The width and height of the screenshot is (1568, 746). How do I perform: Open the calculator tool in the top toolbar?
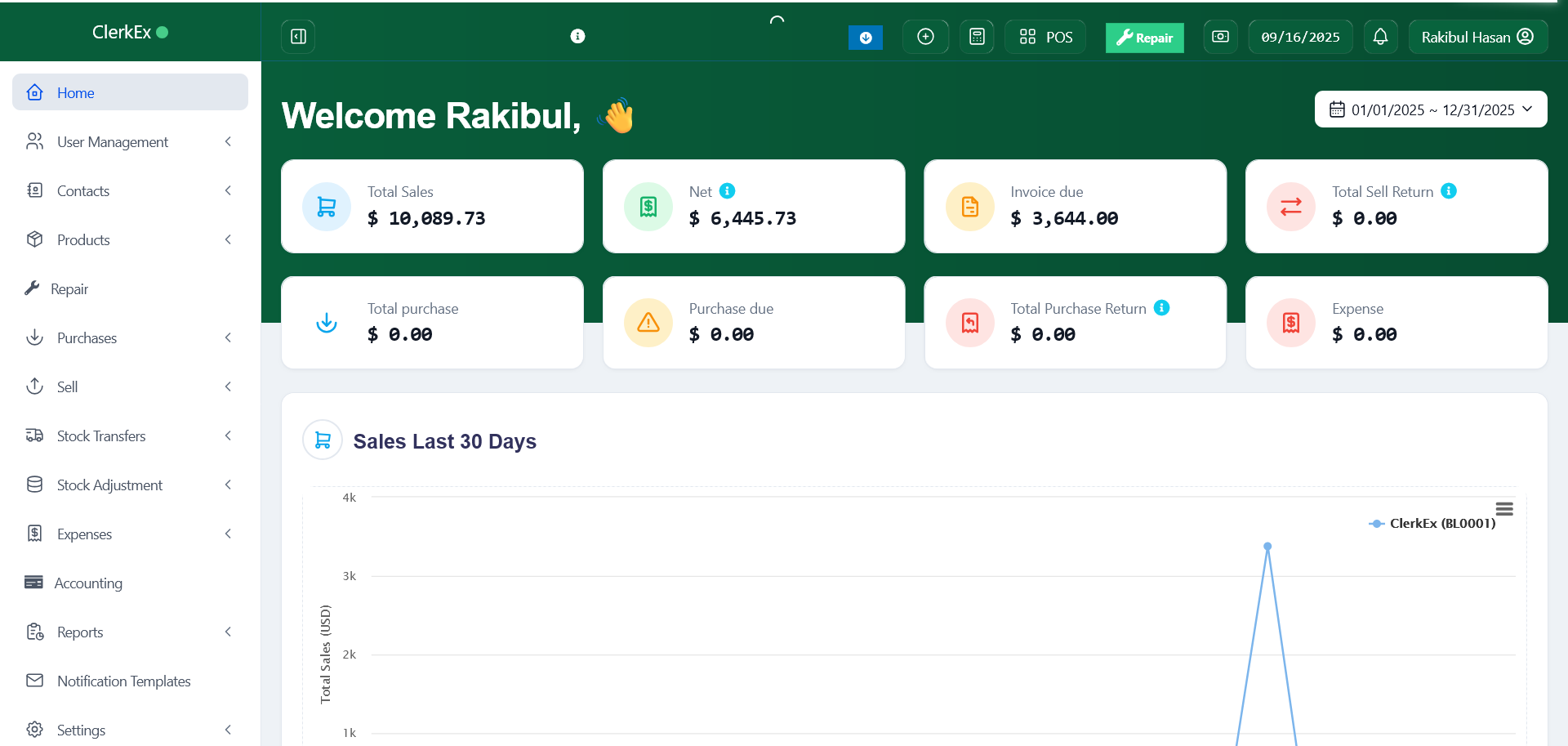[x=977, y=36]
